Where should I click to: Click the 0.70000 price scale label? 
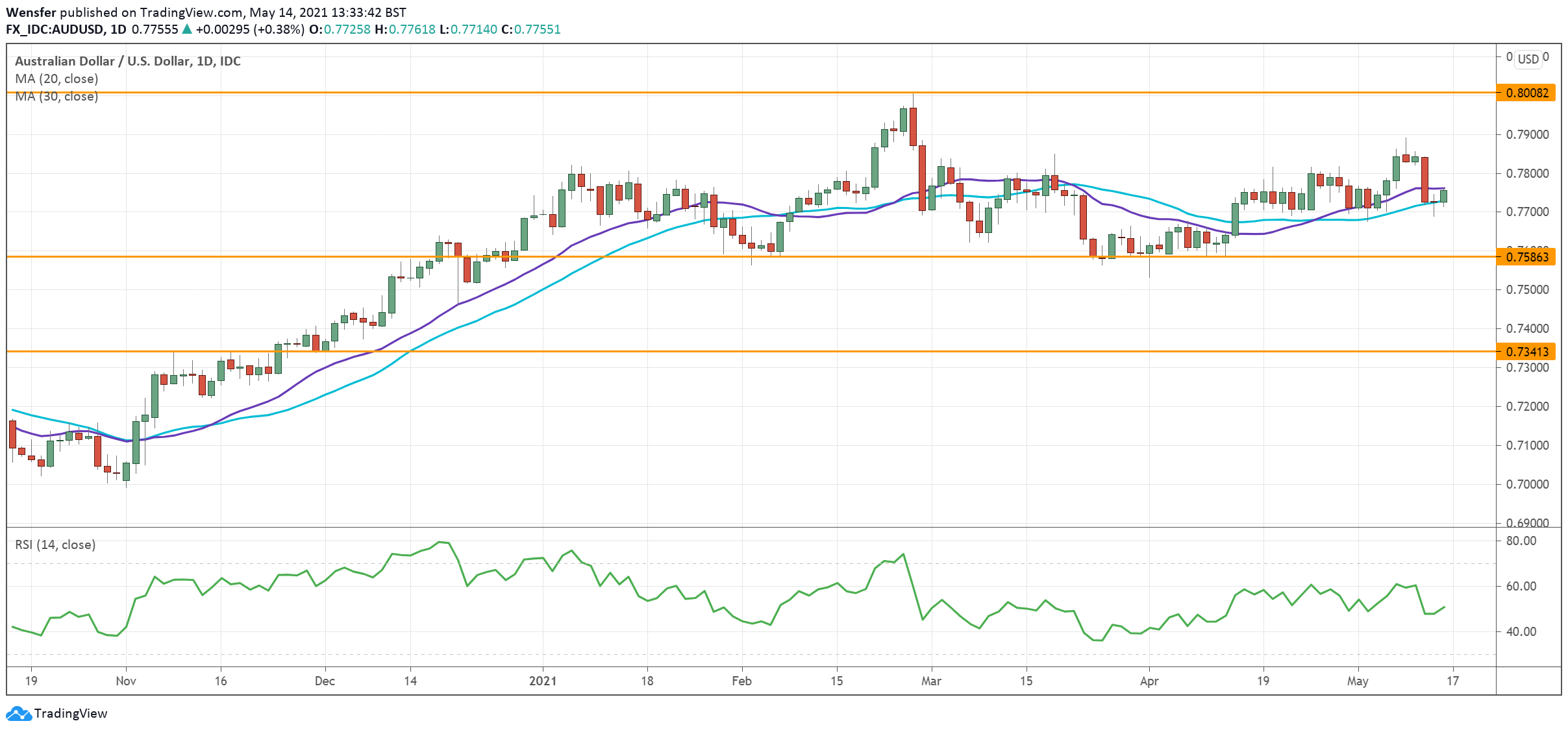[x=1527, y=484]
